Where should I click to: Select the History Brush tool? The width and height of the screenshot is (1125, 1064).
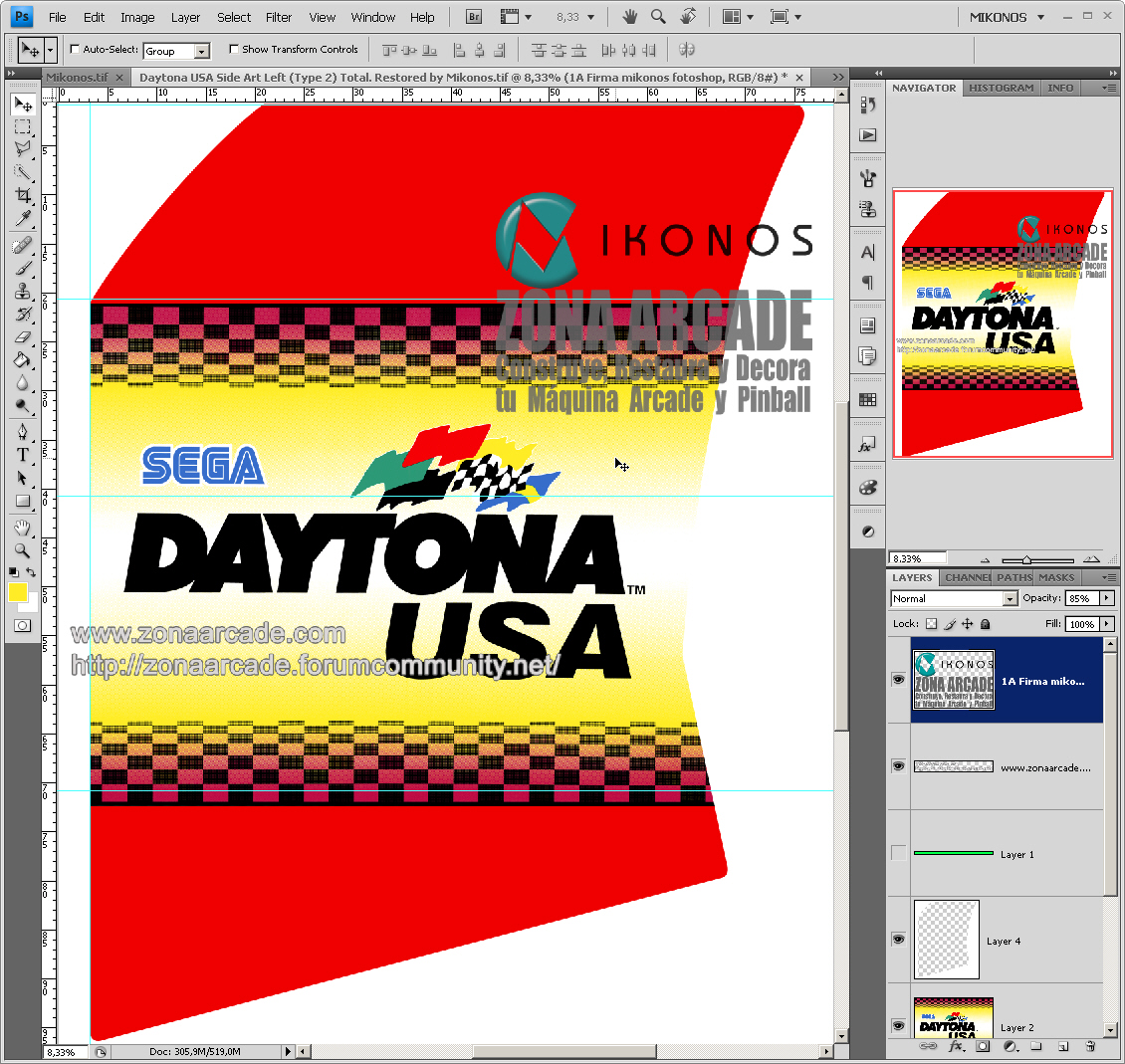(x=23, y=315)
